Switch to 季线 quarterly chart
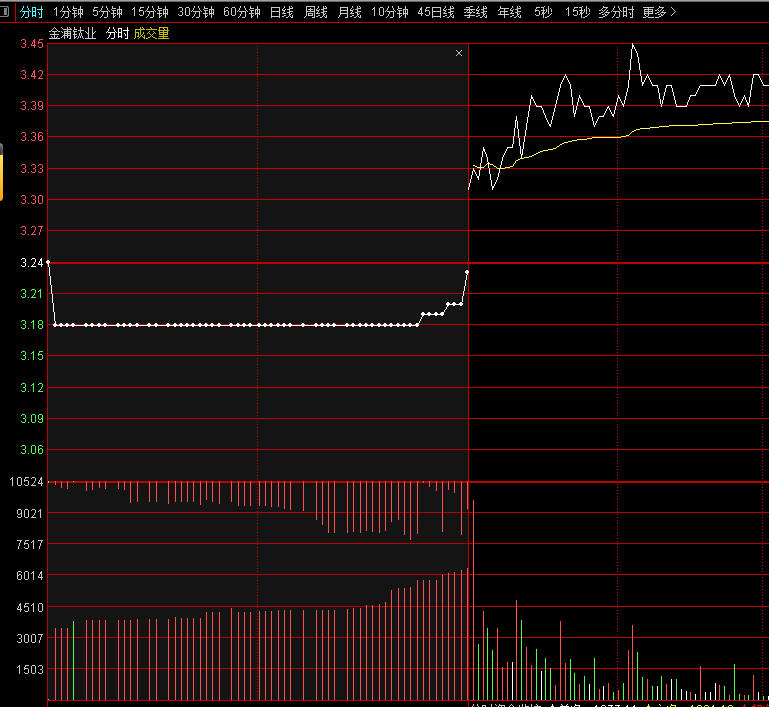This screenshot has width=769, height=707. tap(476, 12)
